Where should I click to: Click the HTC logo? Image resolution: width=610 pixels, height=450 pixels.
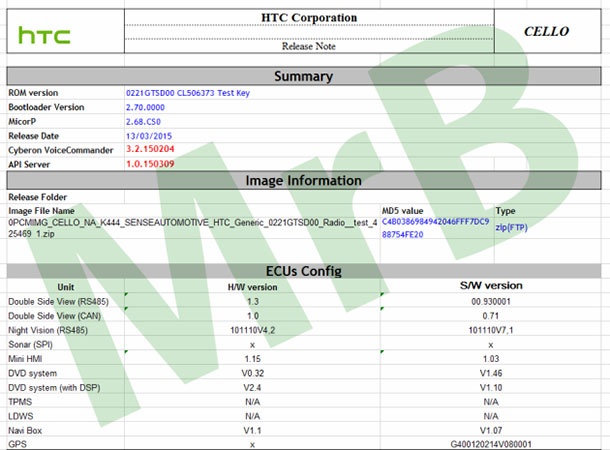coord(45,36)
